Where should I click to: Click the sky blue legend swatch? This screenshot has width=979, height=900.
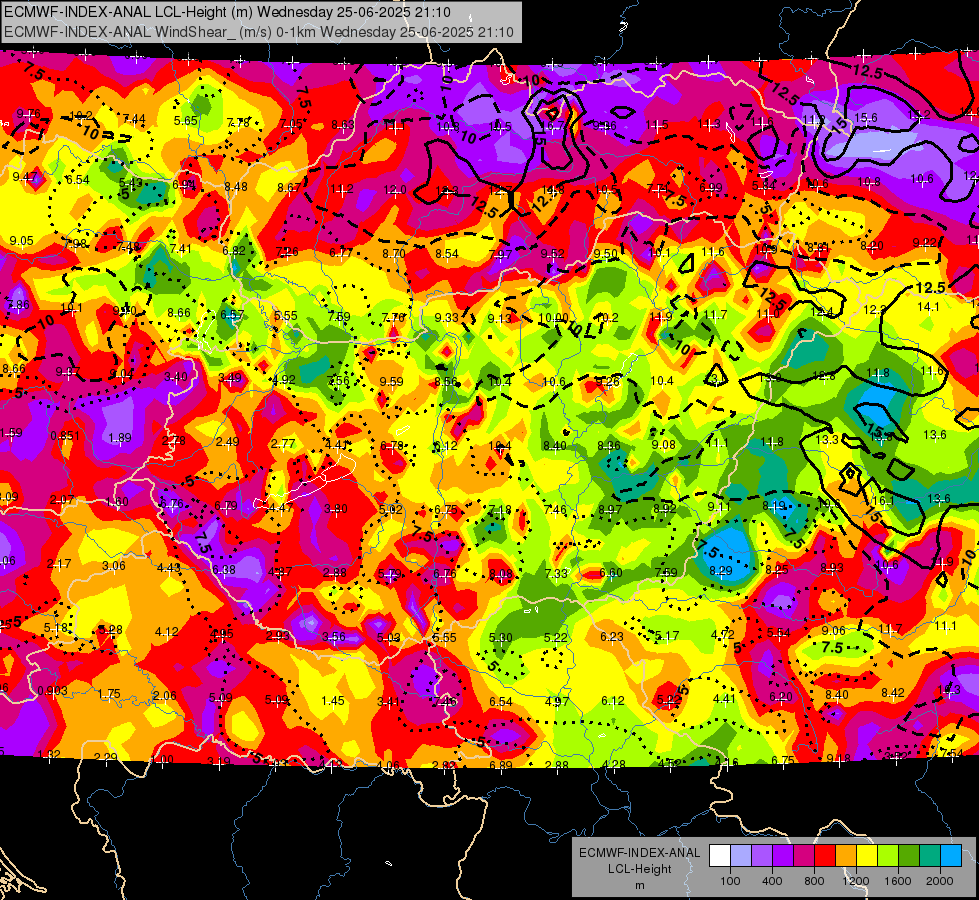pyautogui.click(x=951, y=856)
